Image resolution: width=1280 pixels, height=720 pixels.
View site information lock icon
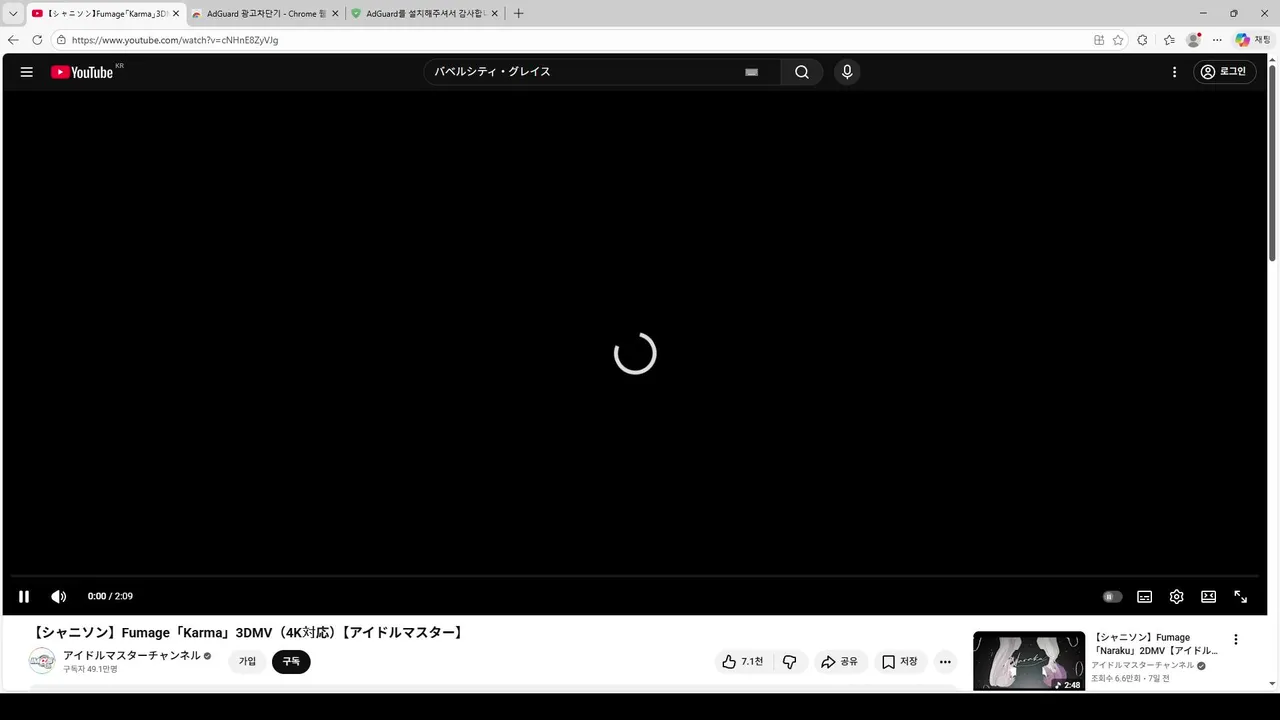pyautogui.click(x=61, y=40)
